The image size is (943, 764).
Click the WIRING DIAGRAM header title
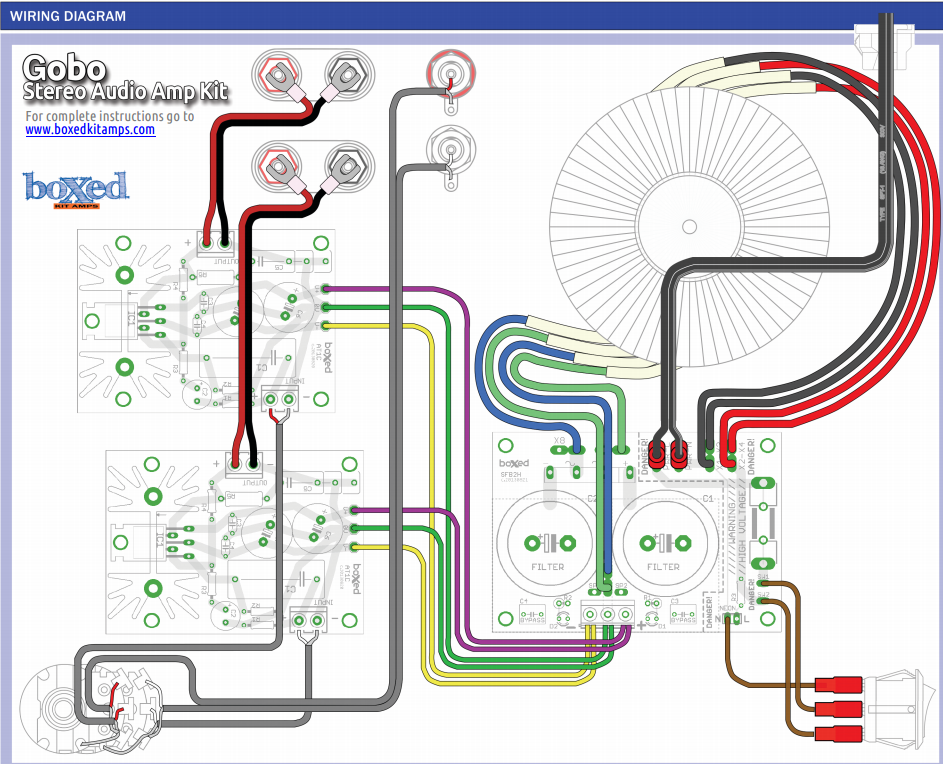coord(68,16)
